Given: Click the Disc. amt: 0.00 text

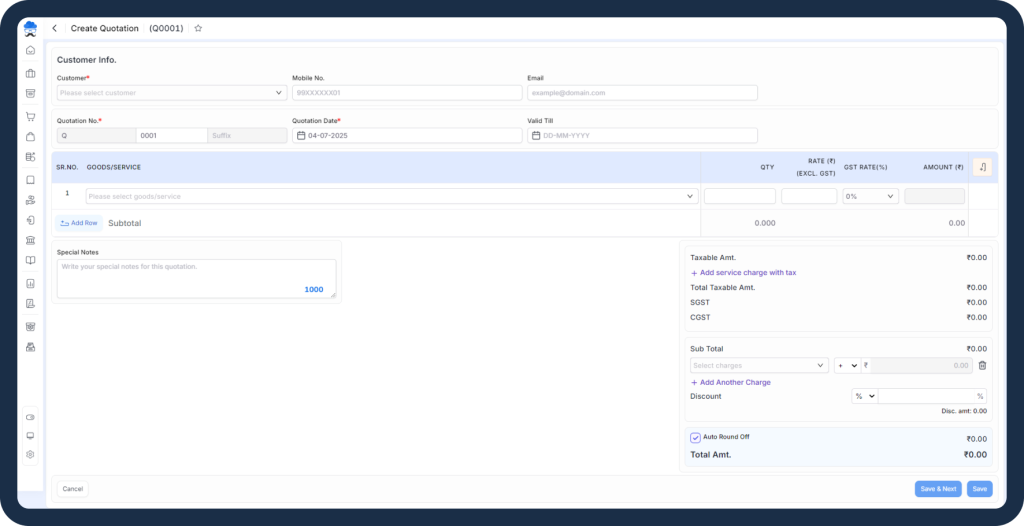Looking at the screenshot, I should click(964, 411).
